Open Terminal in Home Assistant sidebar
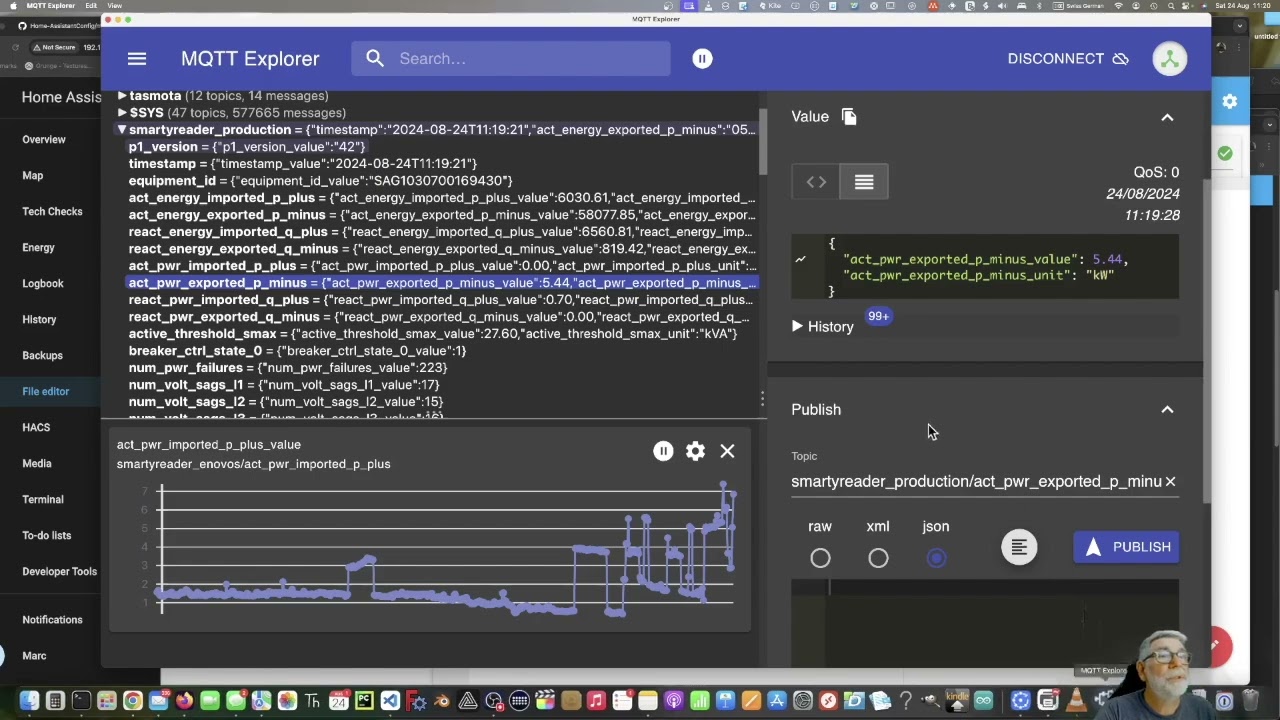Screen dimensions: 1280x720 point(43,500)
